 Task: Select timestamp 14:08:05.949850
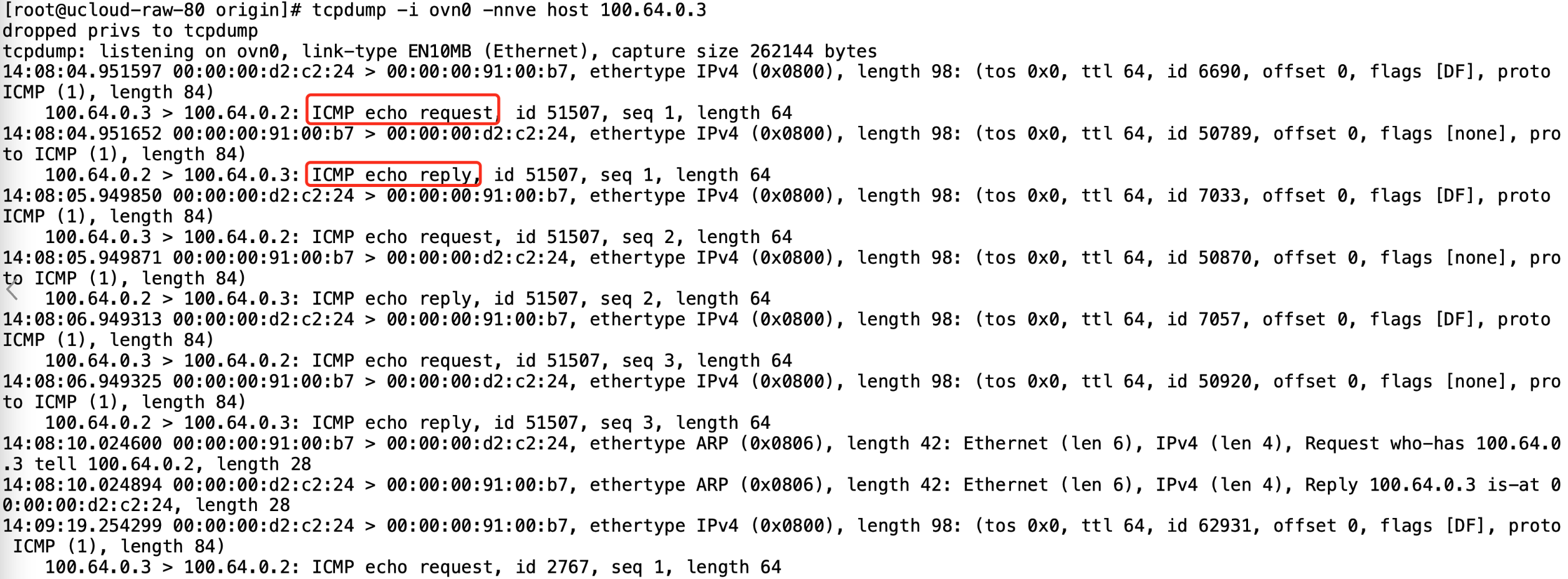(x=82, y=196)
